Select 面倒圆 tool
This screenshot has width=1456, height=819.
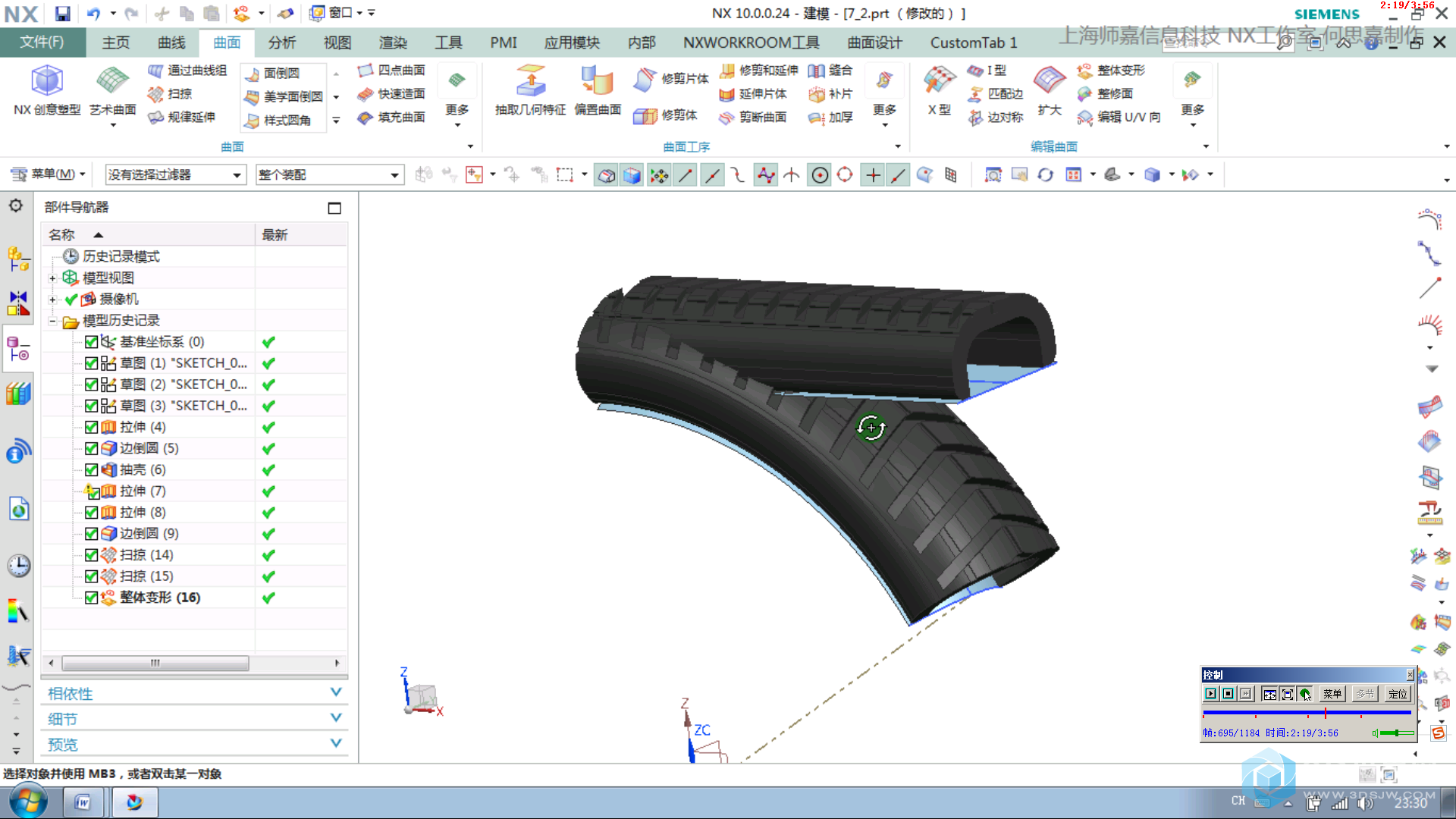272,73
